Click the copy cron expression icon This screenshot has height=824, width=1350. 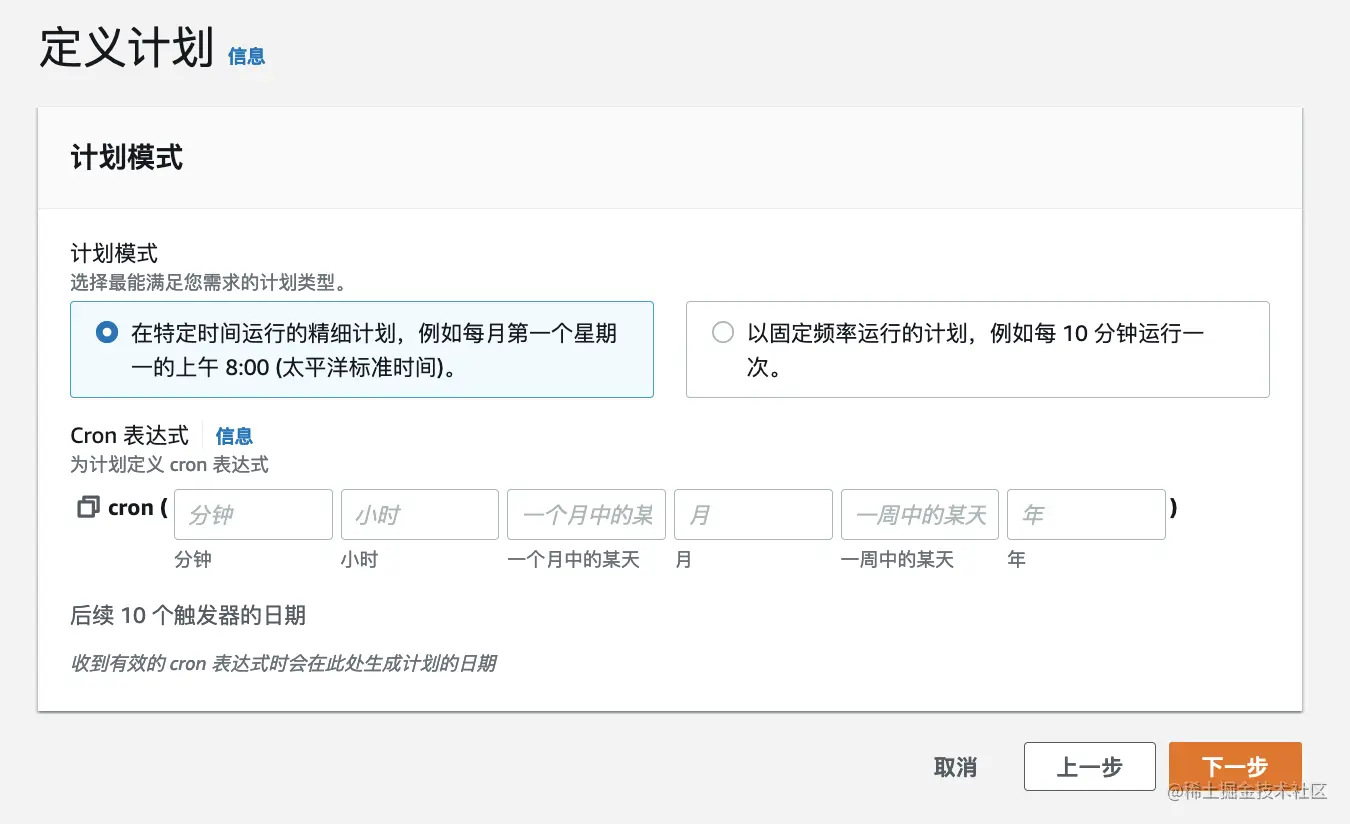[88, 508]
